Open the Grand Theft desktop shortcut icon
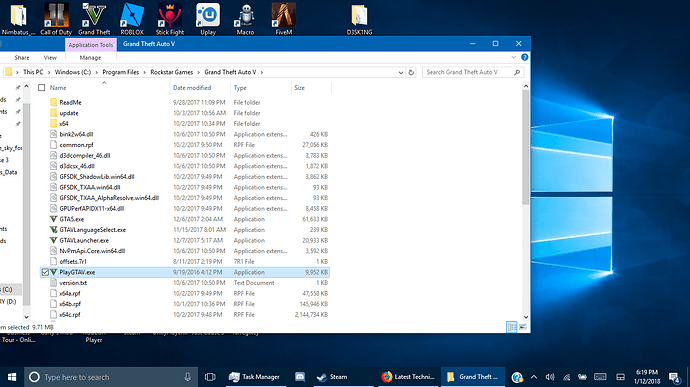The image size is (690, 387). coord(94,19)
